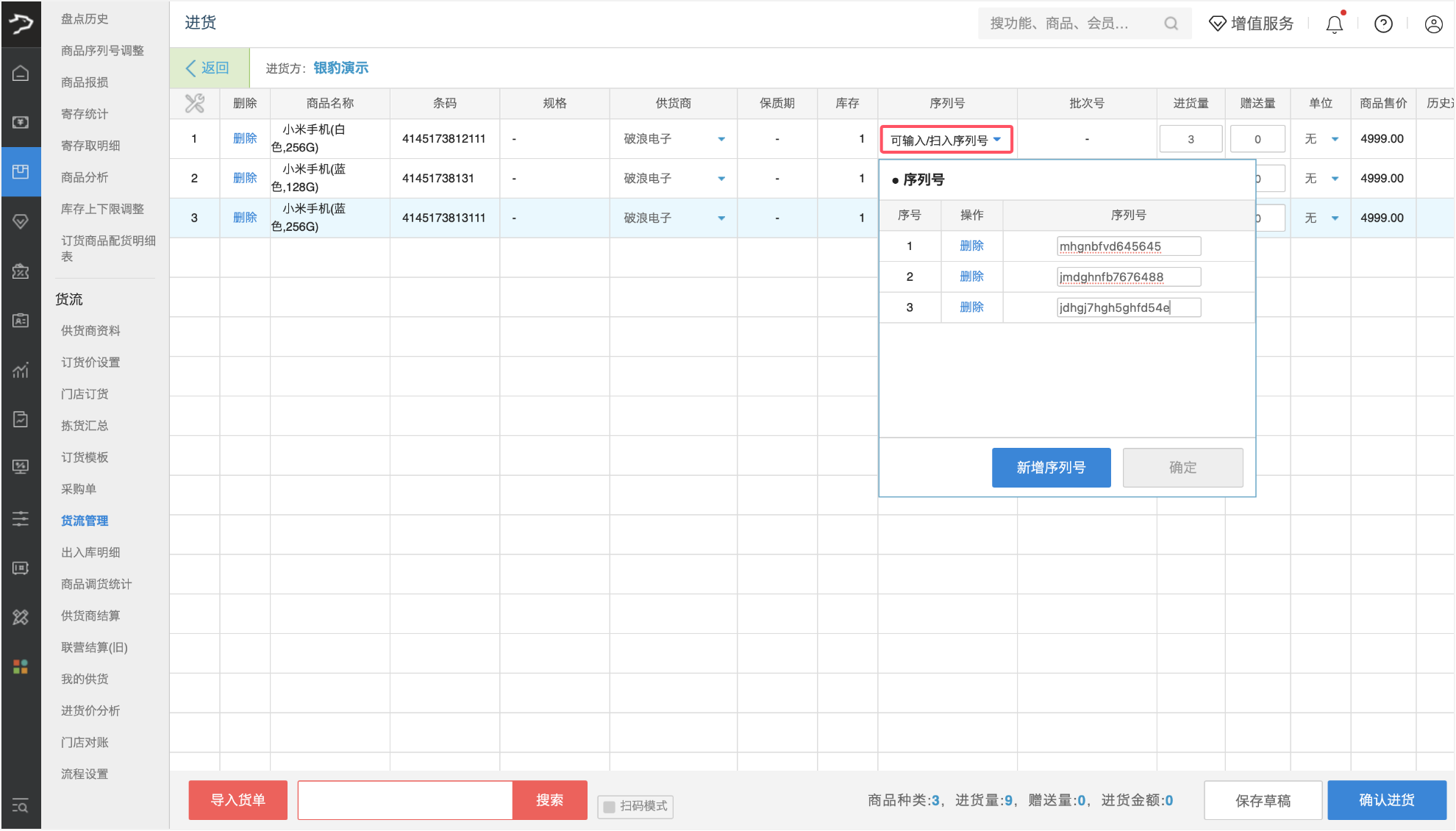
Task: Enable the 扫码模式 checkbox
Action: tap(610, 807)
